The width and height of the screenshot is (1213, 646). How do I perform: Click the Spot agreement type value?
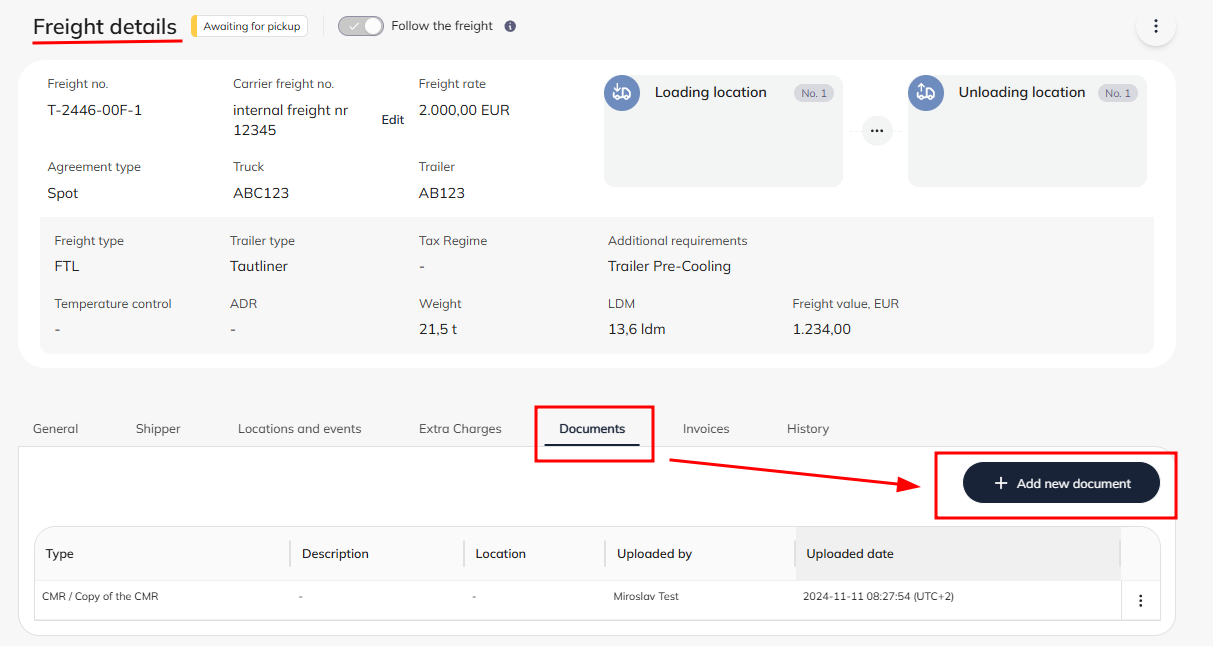point(63,193)
